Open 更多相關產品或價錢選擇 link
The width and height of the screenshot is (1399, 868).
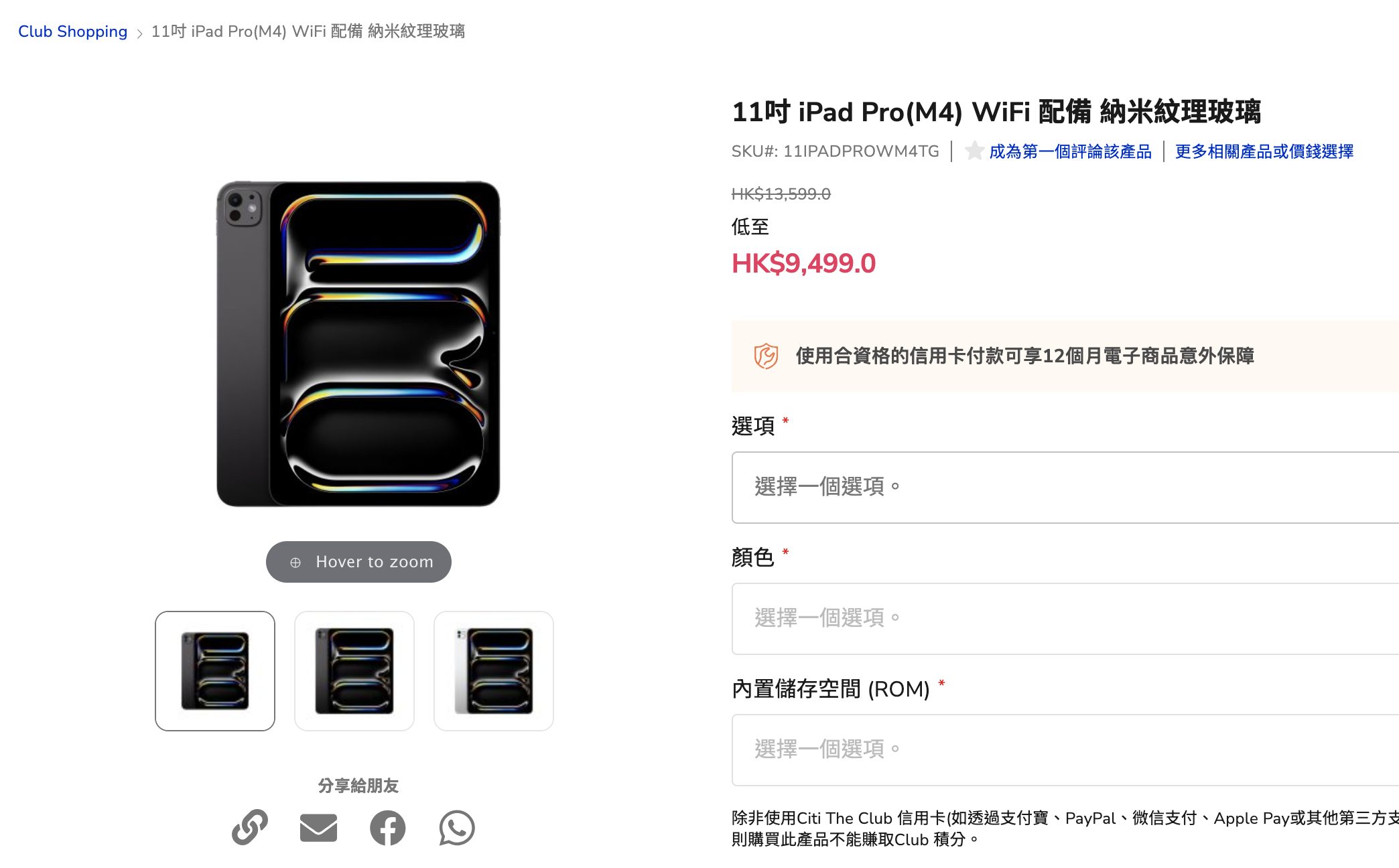pyautogui.click(x=1264, y=152)
